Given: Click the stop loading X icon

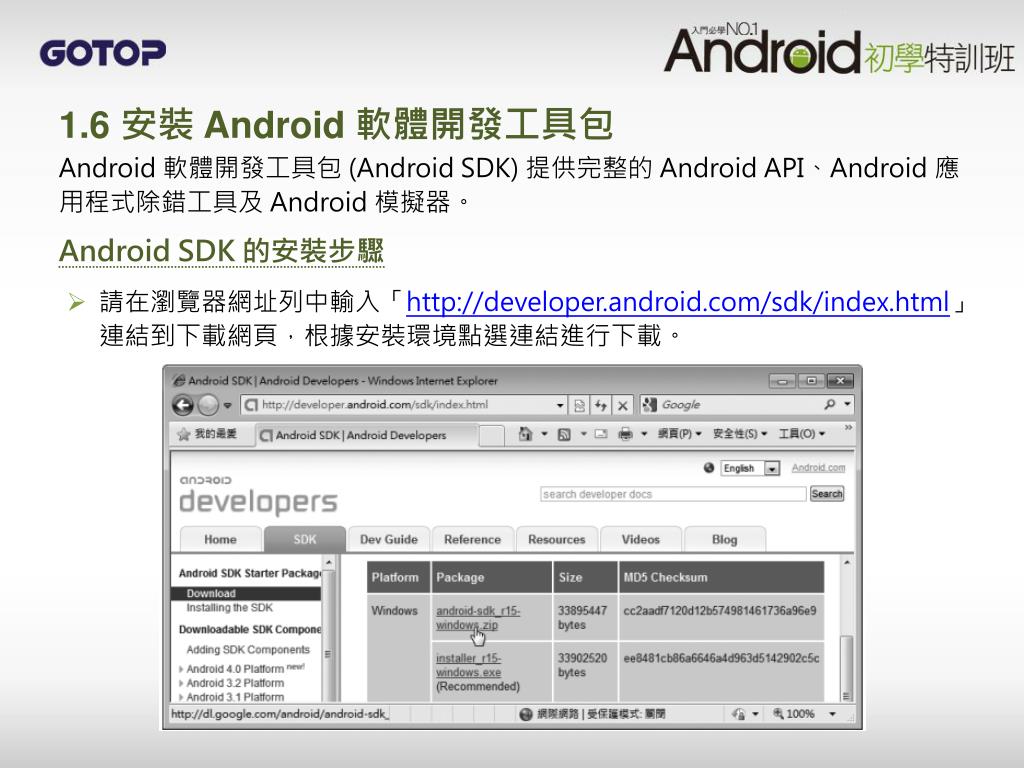Looking at the screenshot, I should coord(623,406).
